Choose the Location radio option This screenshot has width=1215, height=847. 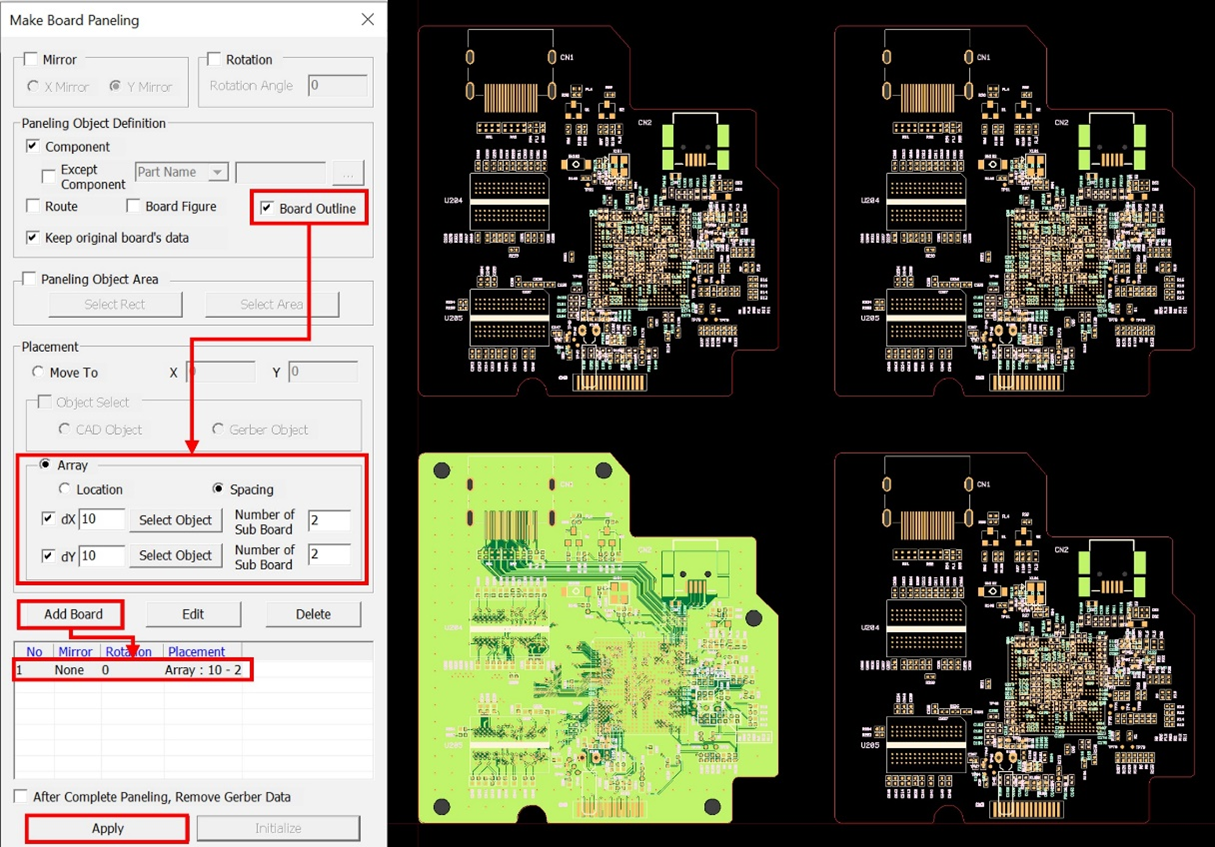(x=65, y=490)
